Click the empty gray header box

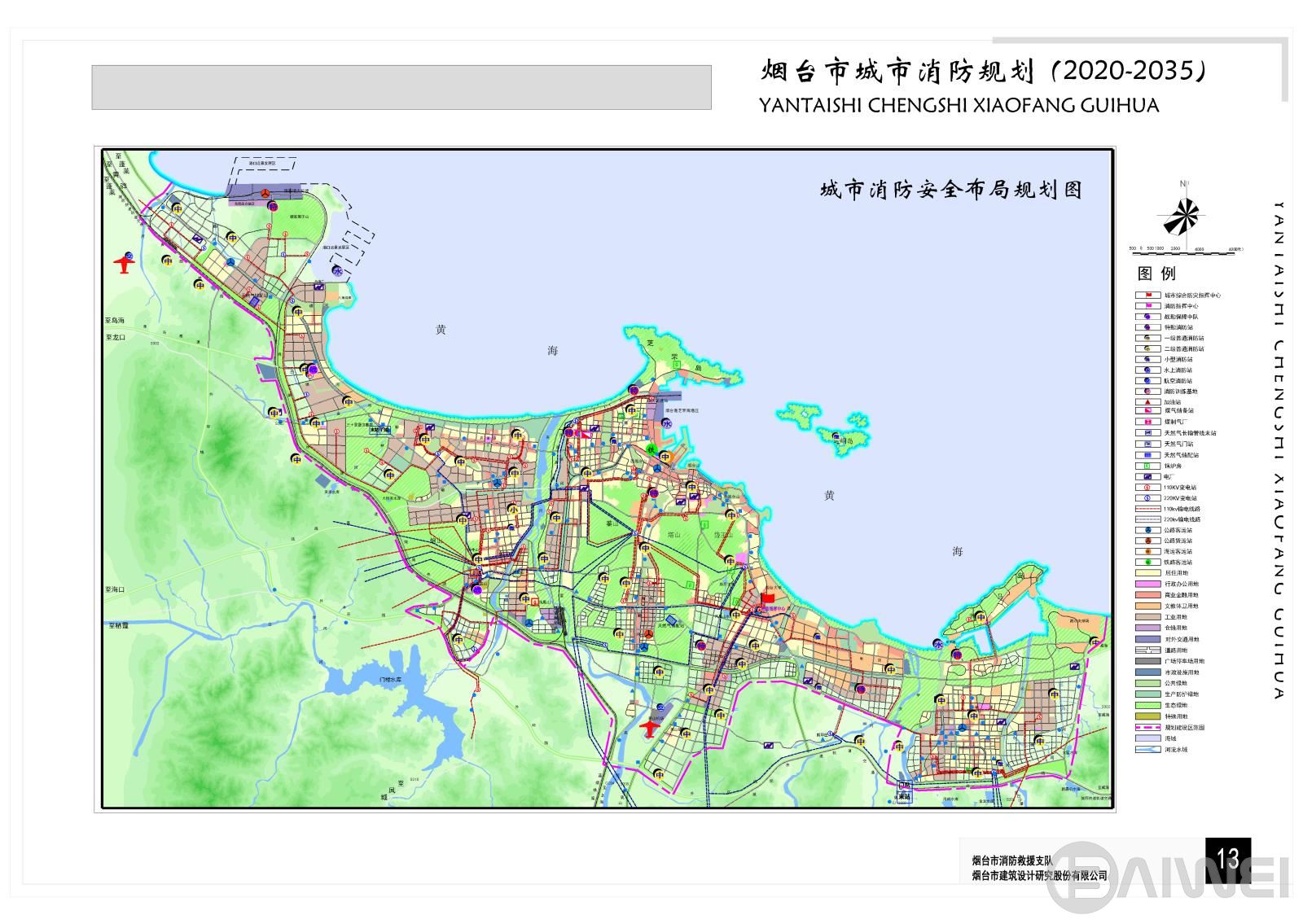coord(401,87)
